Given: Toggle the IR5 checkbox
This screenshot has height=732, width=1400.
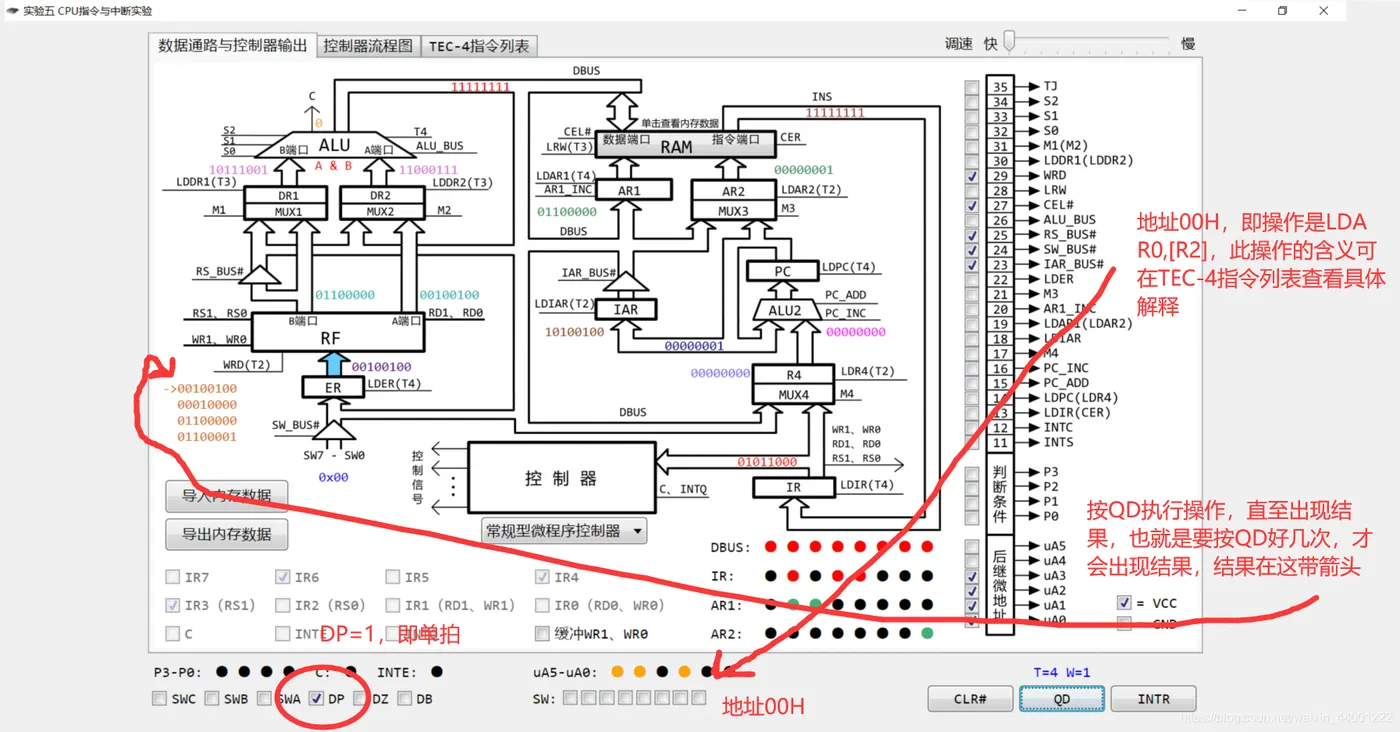Looking at the screenshot, I should click(394, 577).
